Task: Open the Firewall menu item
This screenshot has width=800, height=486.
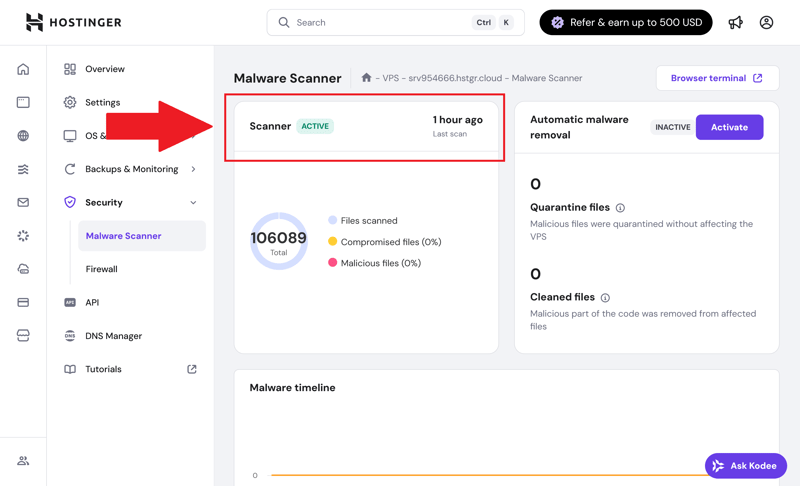Action: (101, 269)
